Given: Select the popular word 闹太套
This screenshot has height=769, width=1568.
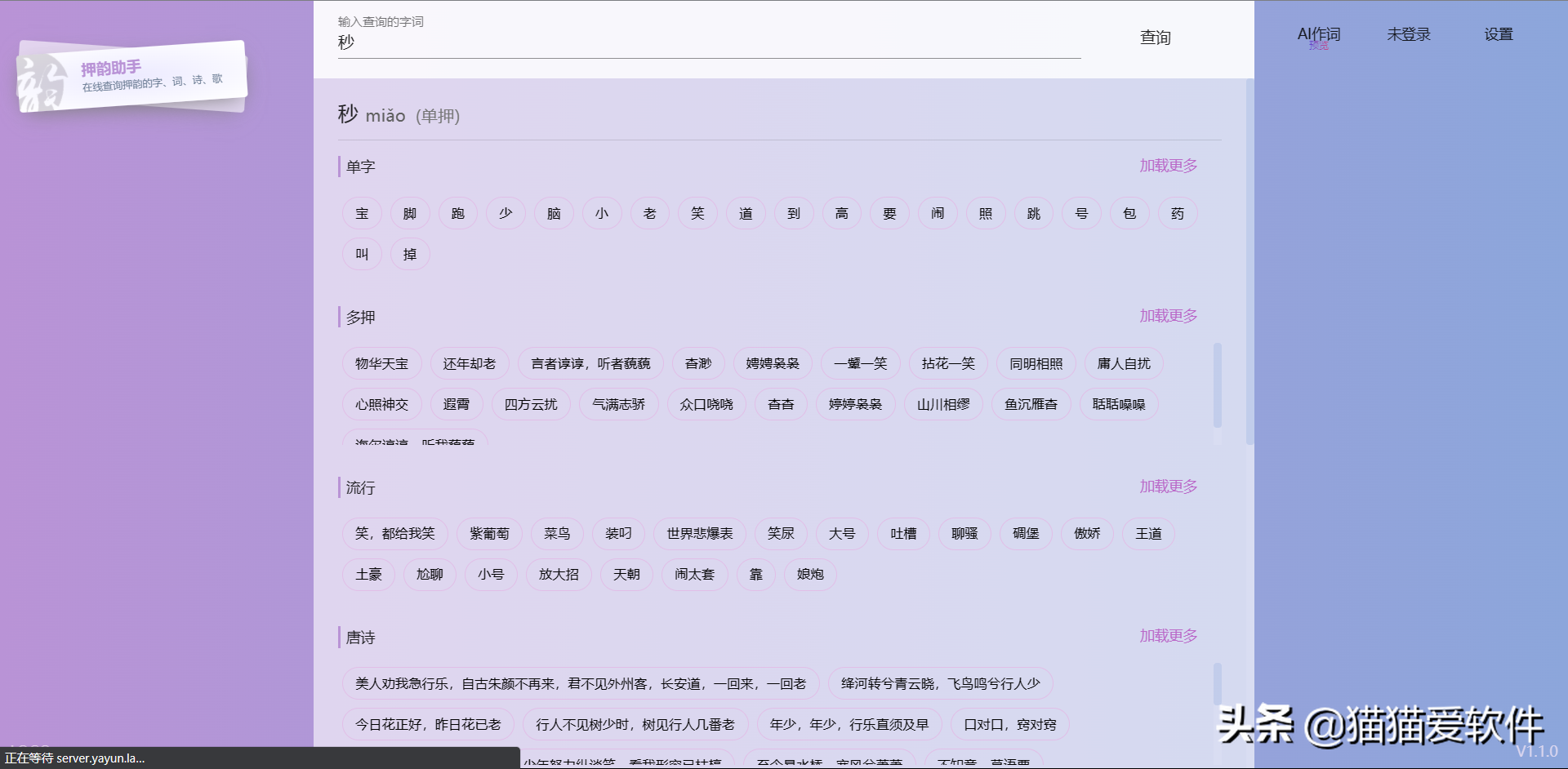Looking at the screenshot, I should pos(694,575).
